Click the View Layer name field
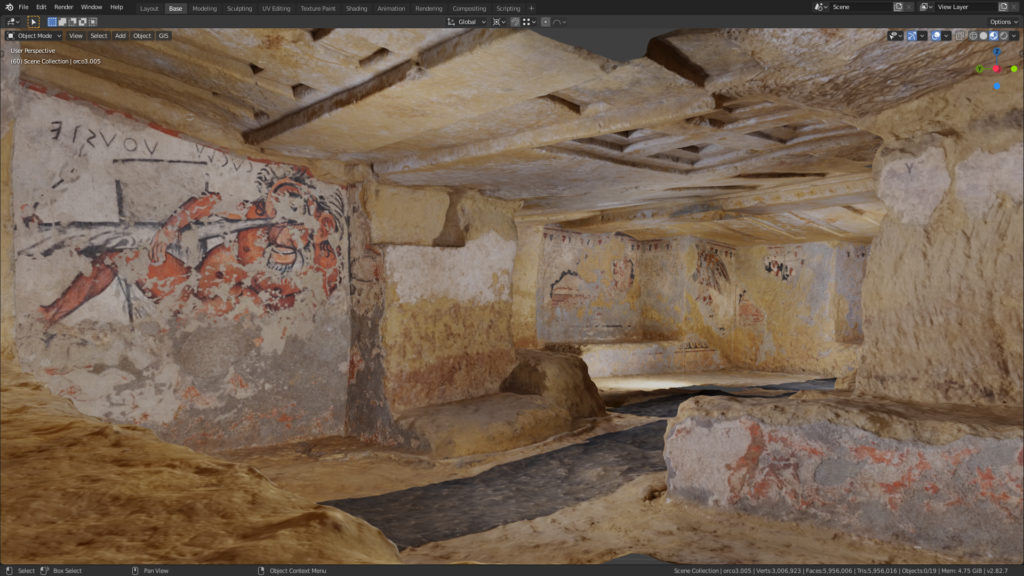The image size is (1024, 576). pos(967,7)
